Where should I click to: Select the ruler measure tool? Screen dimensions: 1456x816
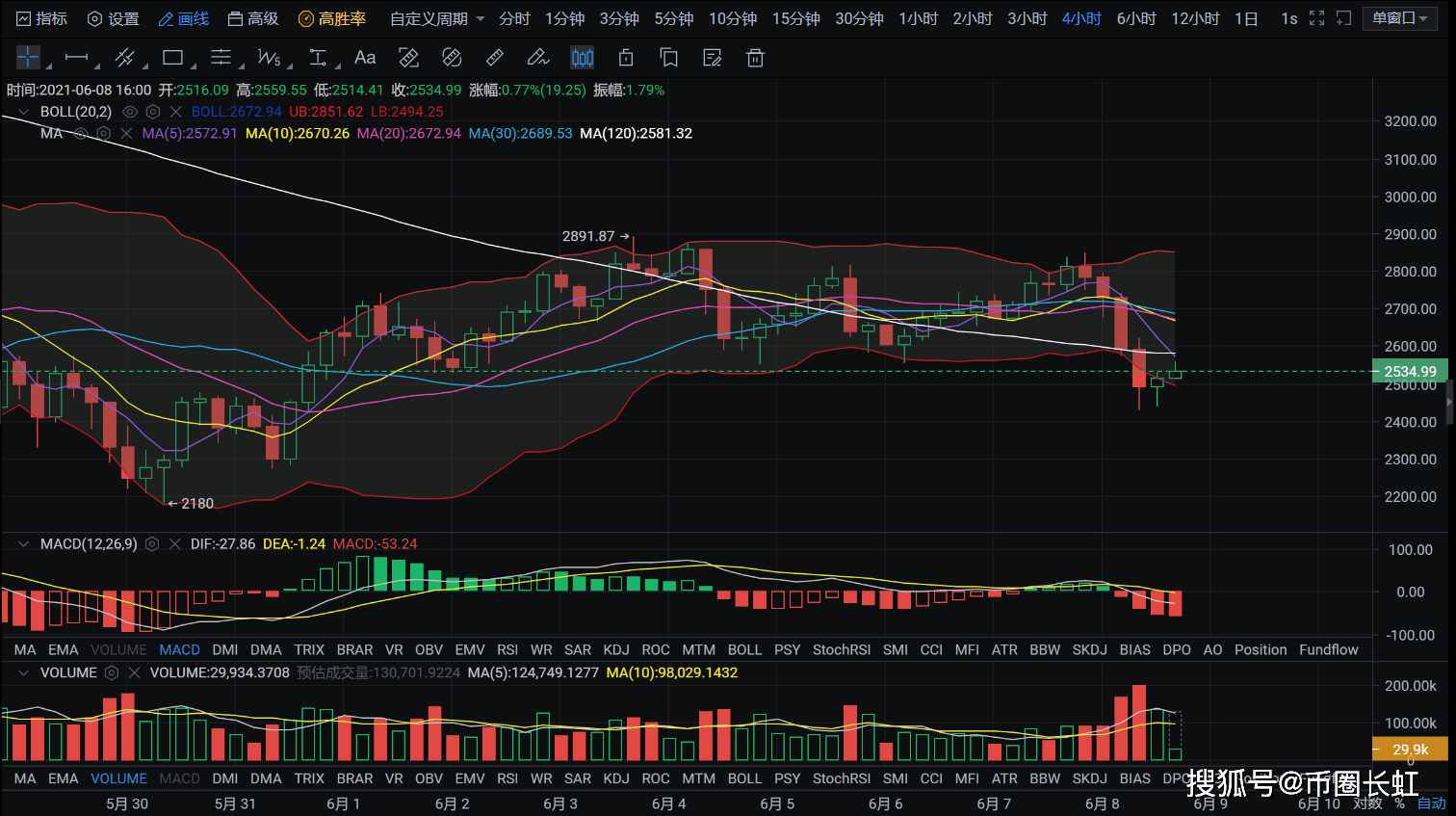495,58
